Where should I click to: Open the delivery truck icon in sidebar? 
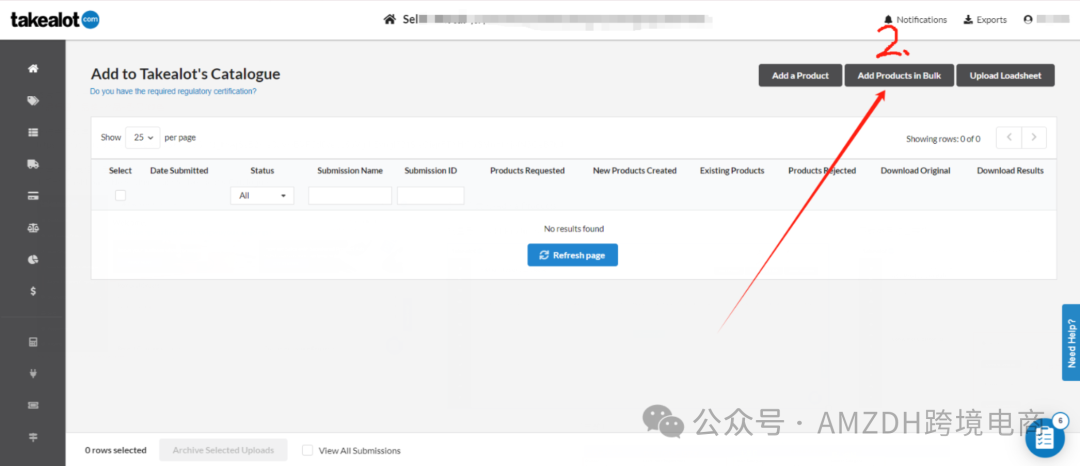[x=32, y=164]
